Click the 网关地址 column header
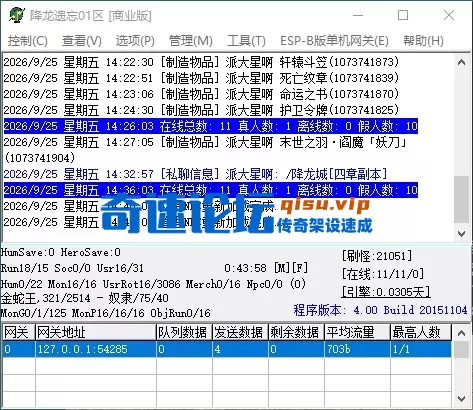 click(96, 332)
